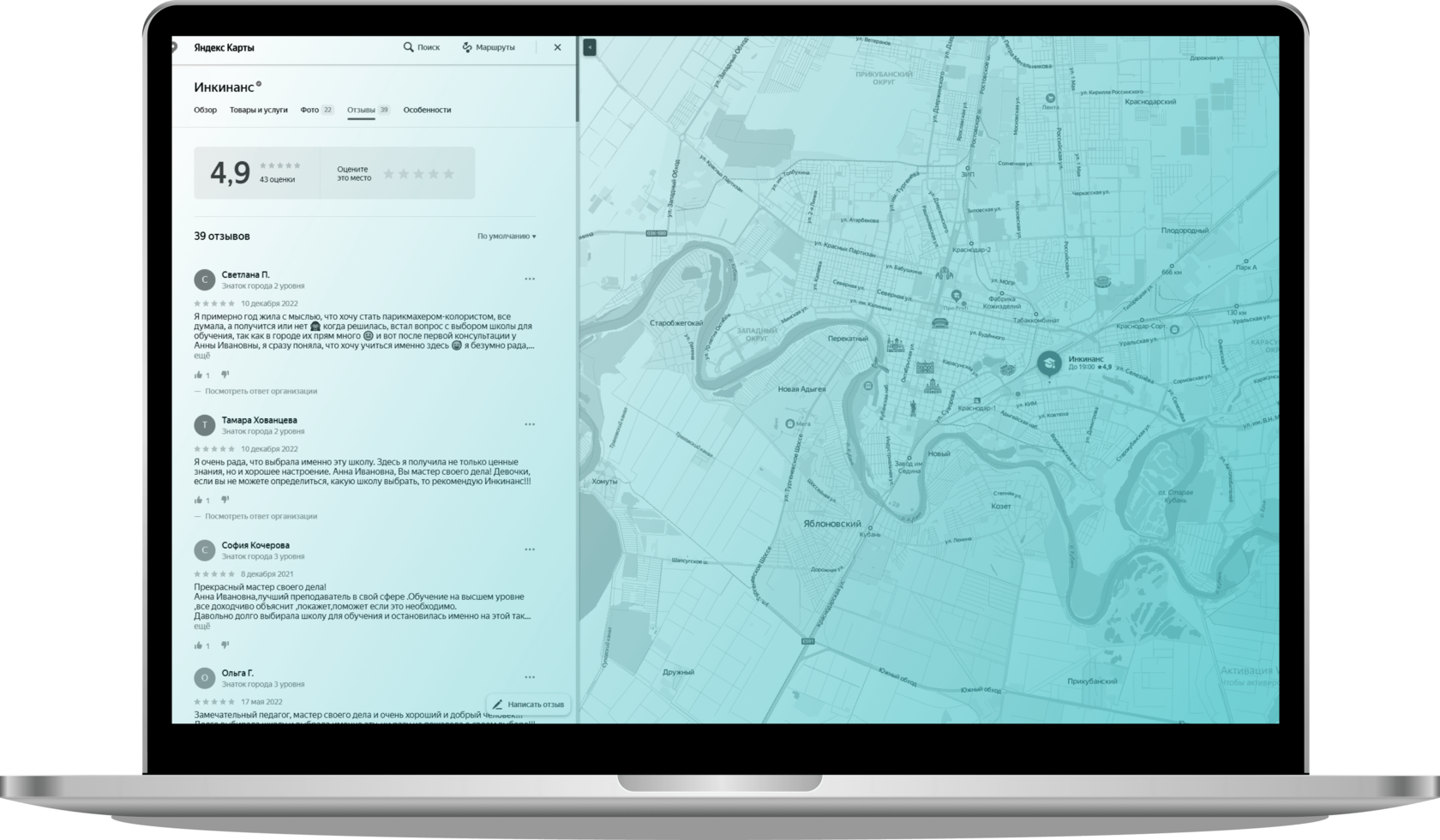Dislike the review by София Кочерова
The height and width of the screenshot is (840, 1440).
(x=225, y=645)
